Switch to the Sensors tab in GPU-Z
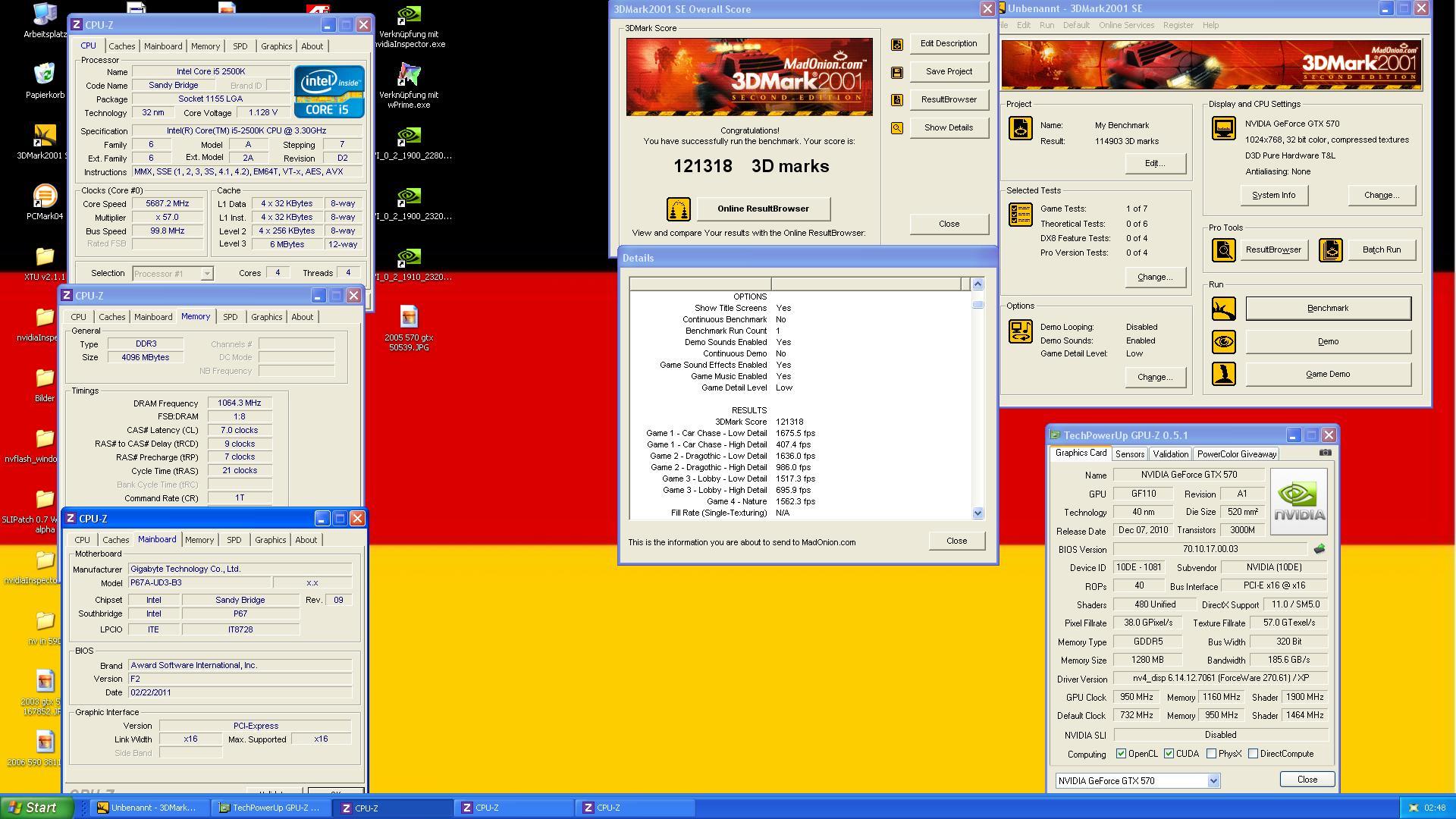1456x819 pixels. click(x=1129, y=454)
